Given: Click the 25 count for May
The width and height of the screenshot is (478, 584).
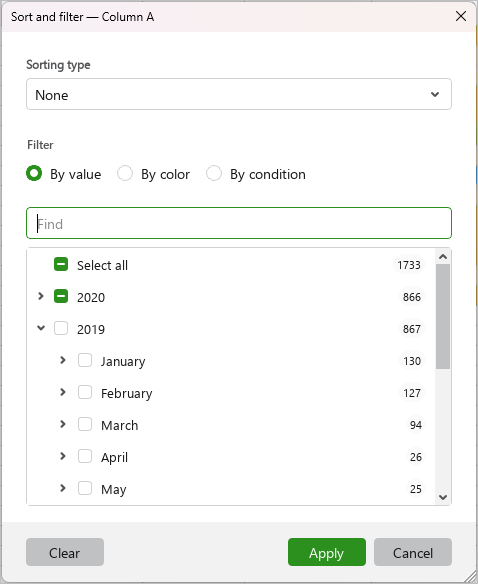Looking at the screenshot, I should [416, 489].
